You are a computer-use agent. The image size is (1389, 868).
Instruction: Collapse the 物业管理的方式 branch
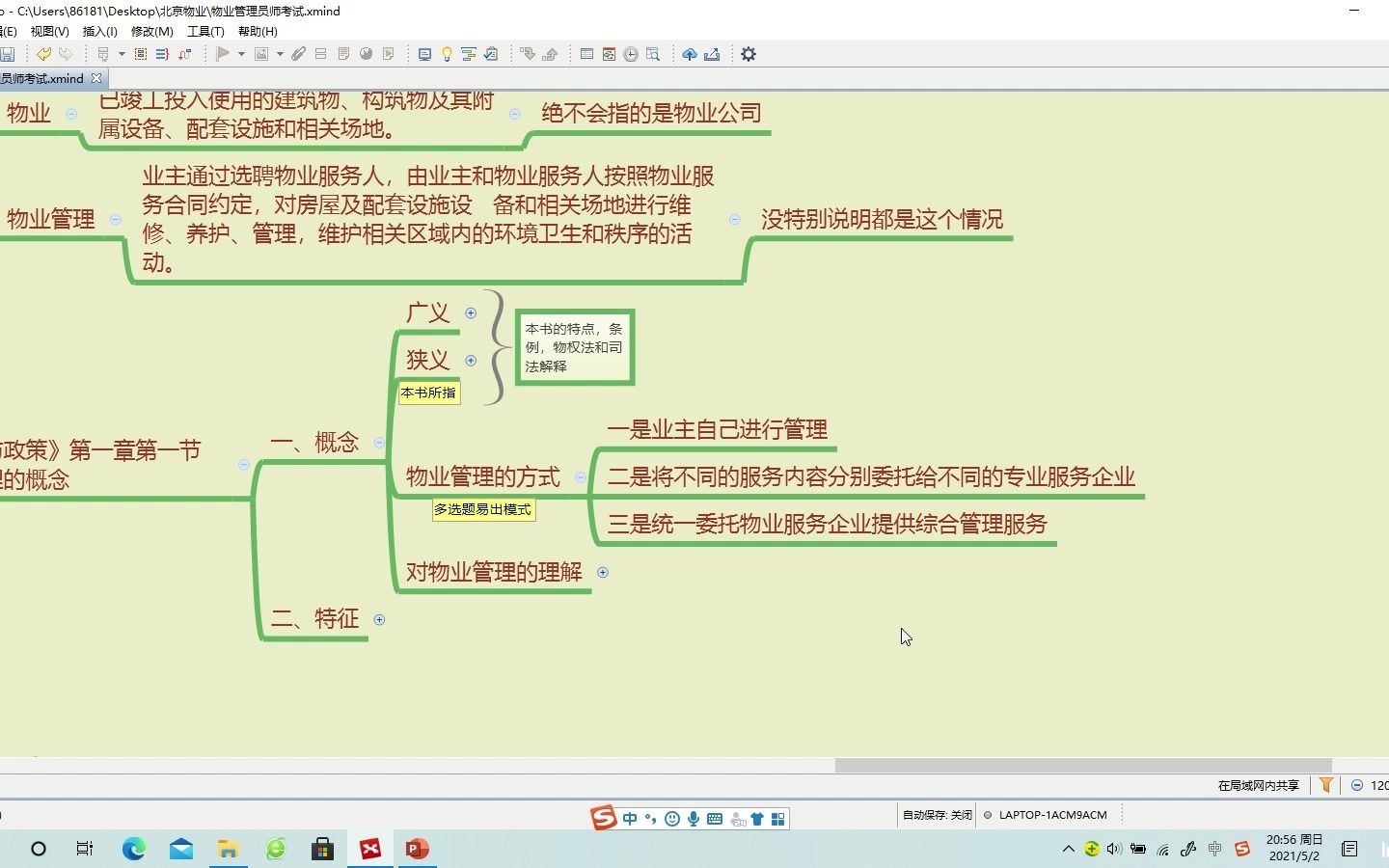click(x=581, y=477)
